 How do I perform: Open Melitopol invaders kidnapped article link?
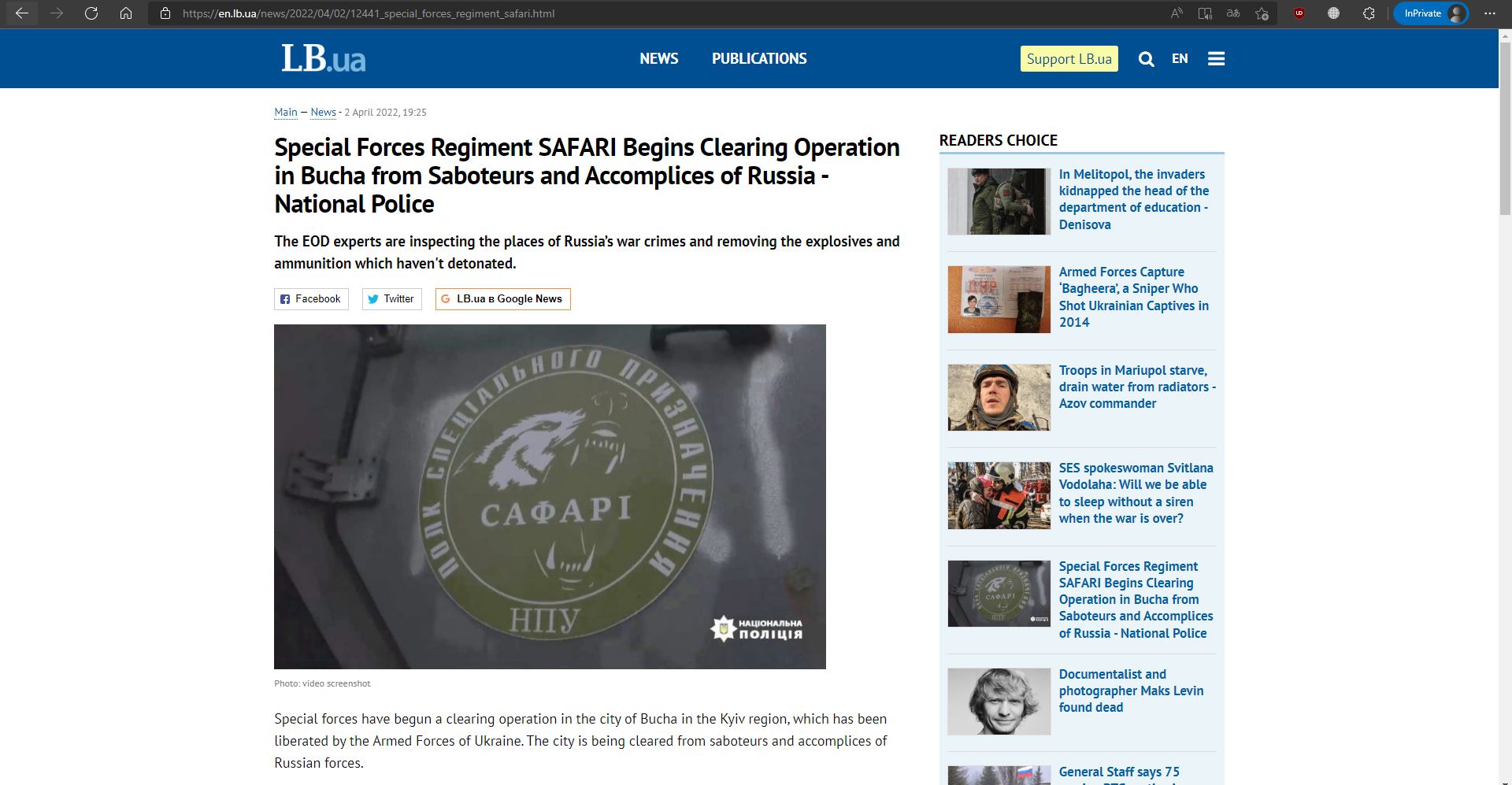[x=1134, y=199]
